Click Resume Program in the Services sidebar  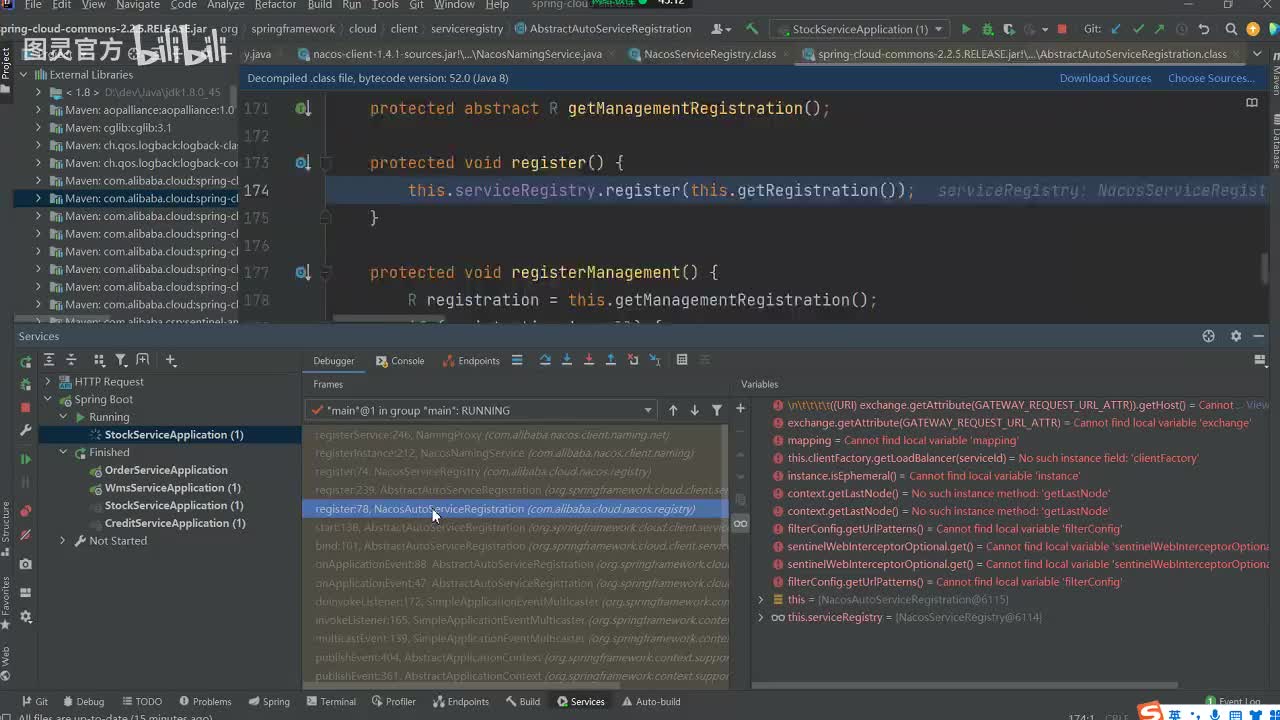point(26,459)
